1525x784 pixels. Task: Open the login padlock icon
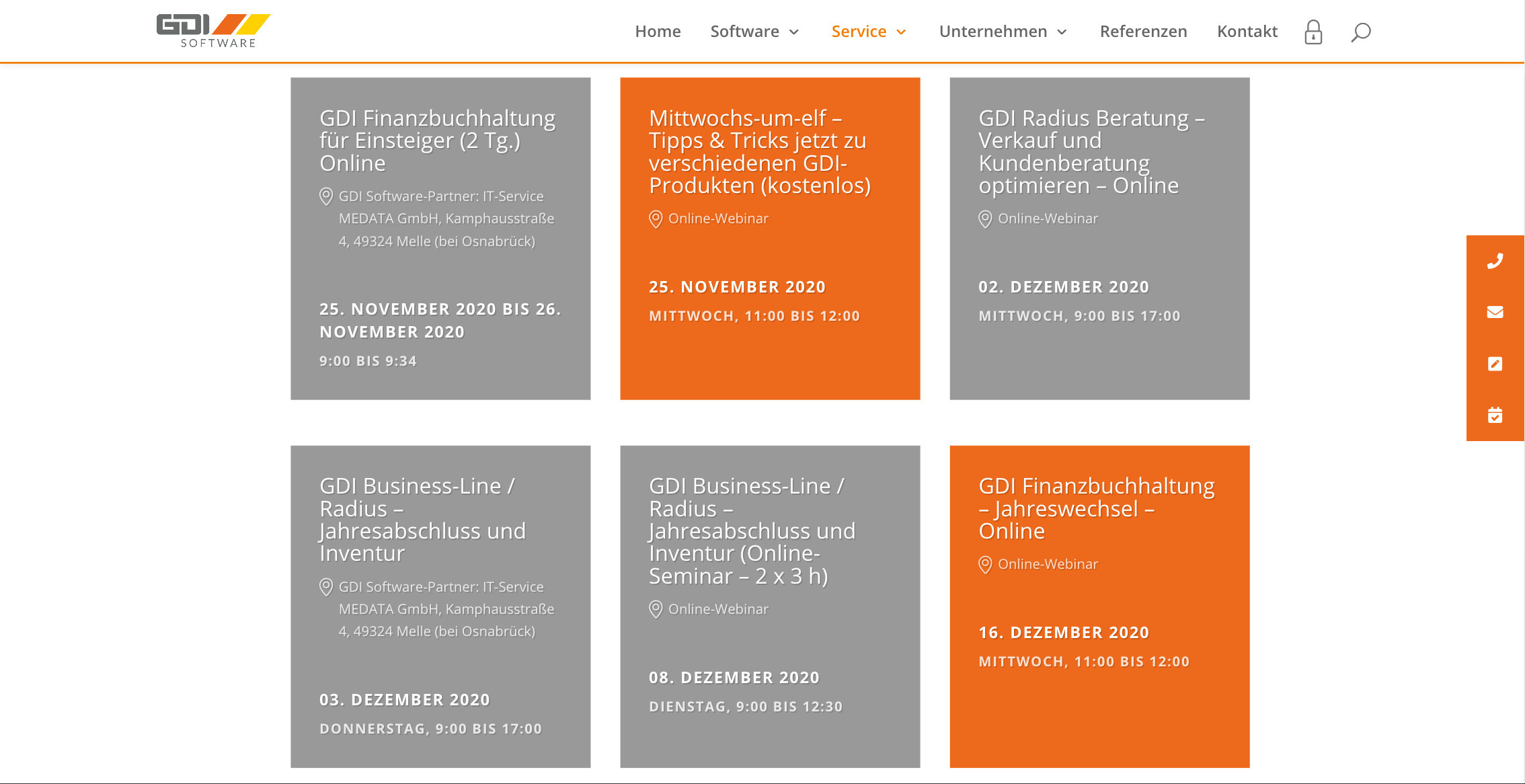coord(1313,32)
